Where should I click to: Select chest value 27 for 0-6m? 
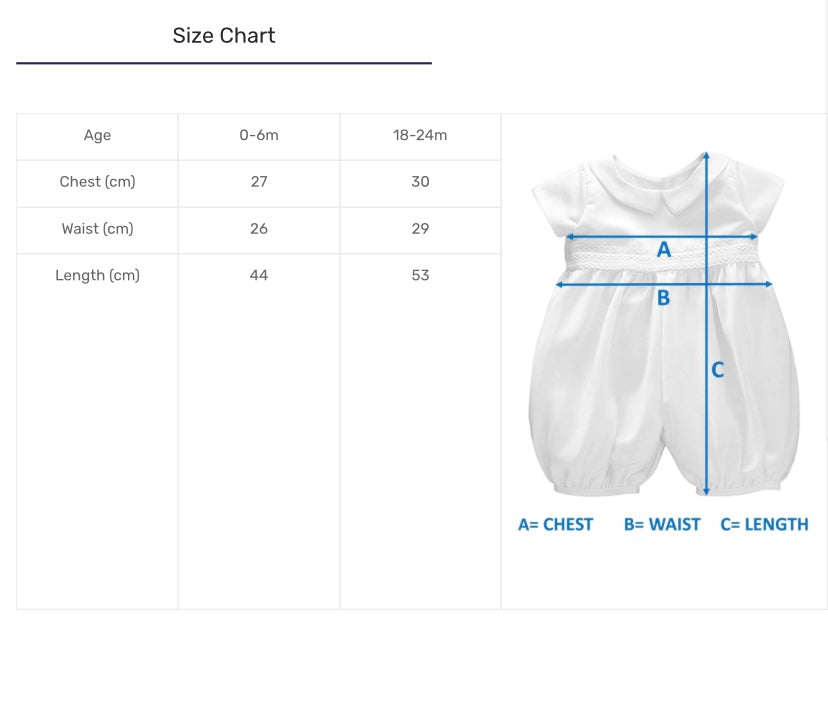[x=259, y=182]
